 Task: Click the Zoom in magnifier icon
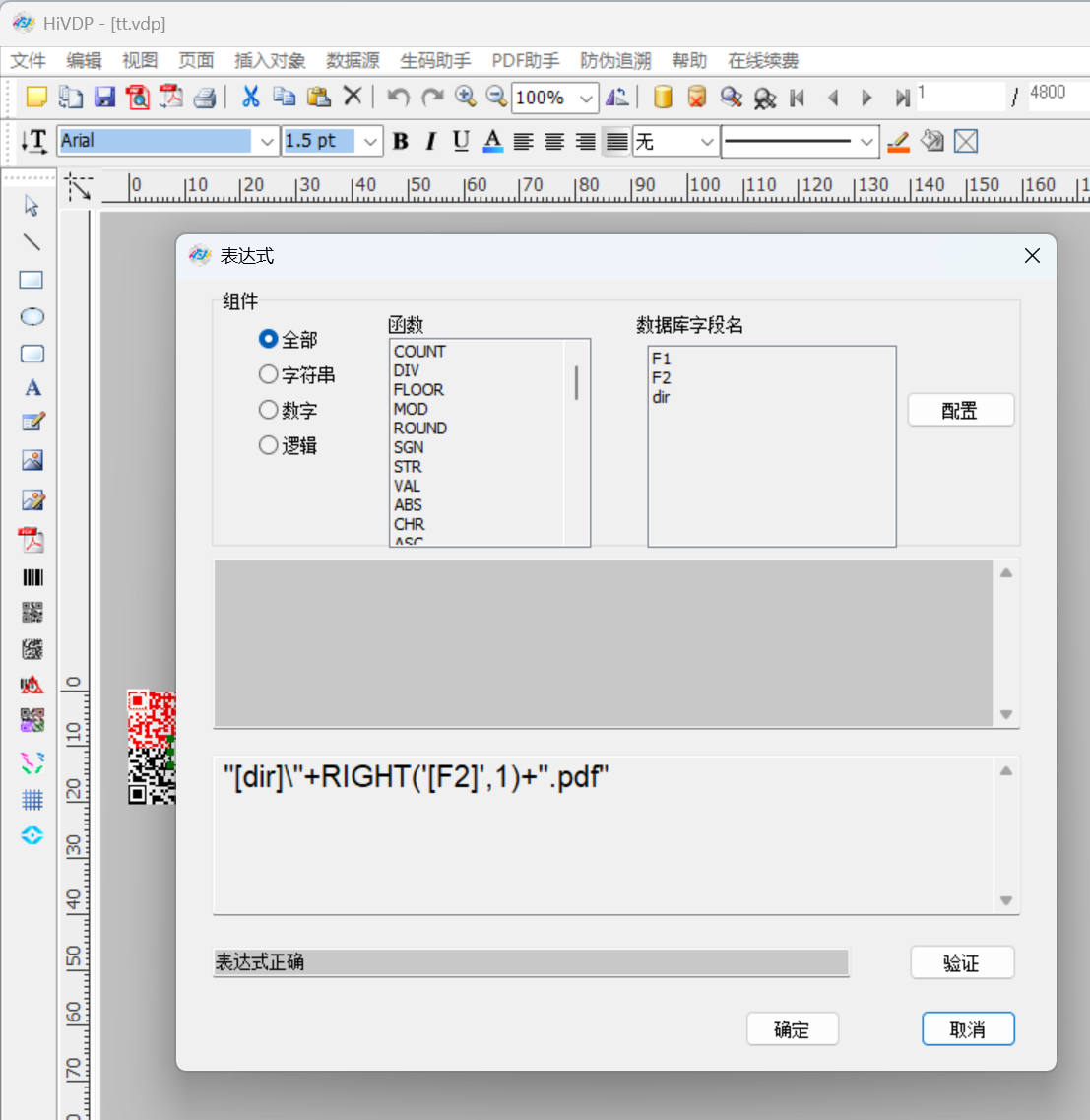click(465, 97)
